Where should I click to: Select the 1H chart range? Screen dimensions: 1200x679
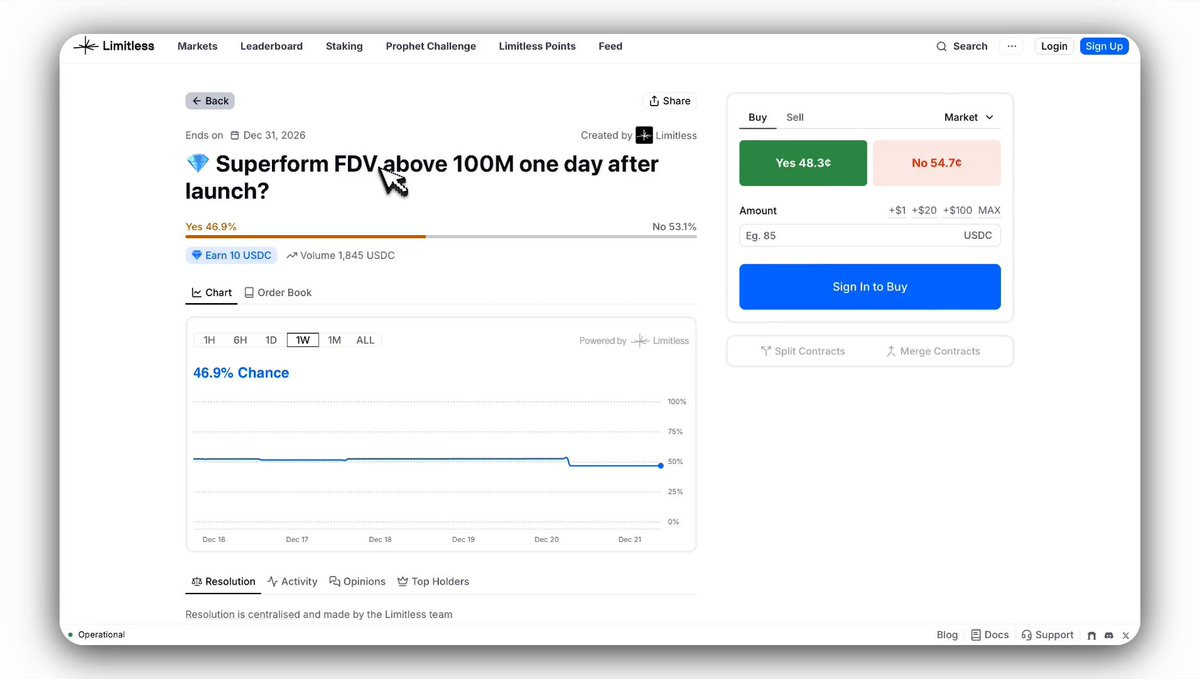pyautogui.click(x=209, y=340)
